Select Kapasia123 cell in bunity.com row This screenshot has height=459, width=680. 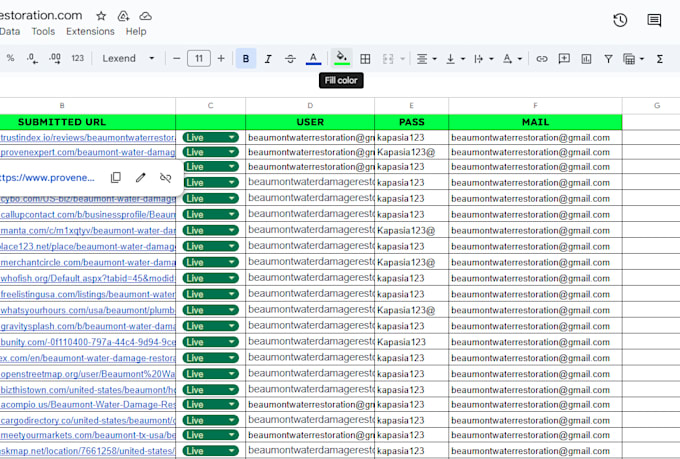coord(412,342)
